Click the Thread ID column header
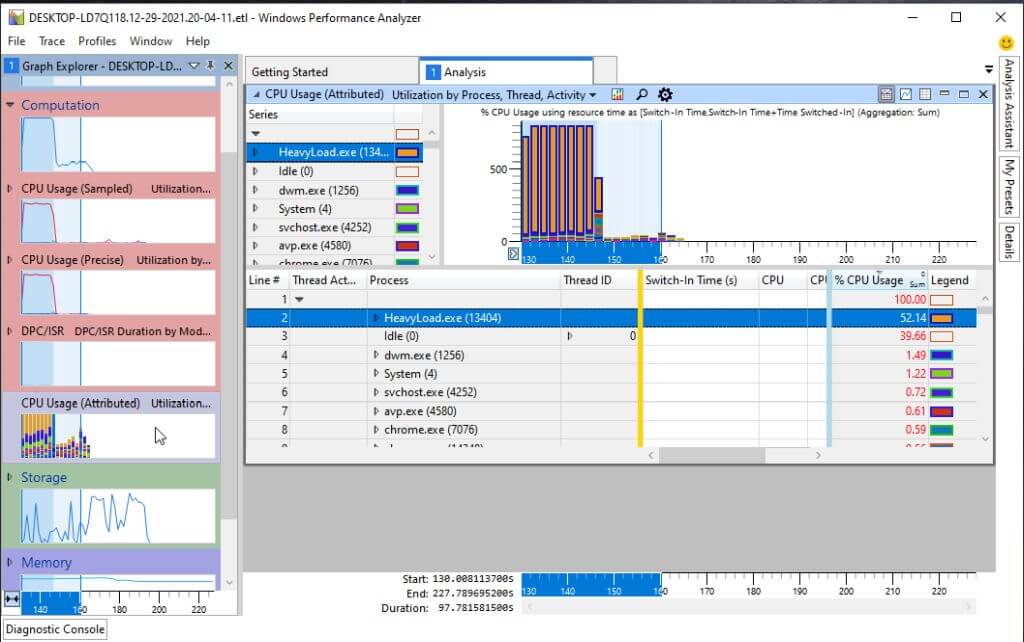 pos(599,280)
